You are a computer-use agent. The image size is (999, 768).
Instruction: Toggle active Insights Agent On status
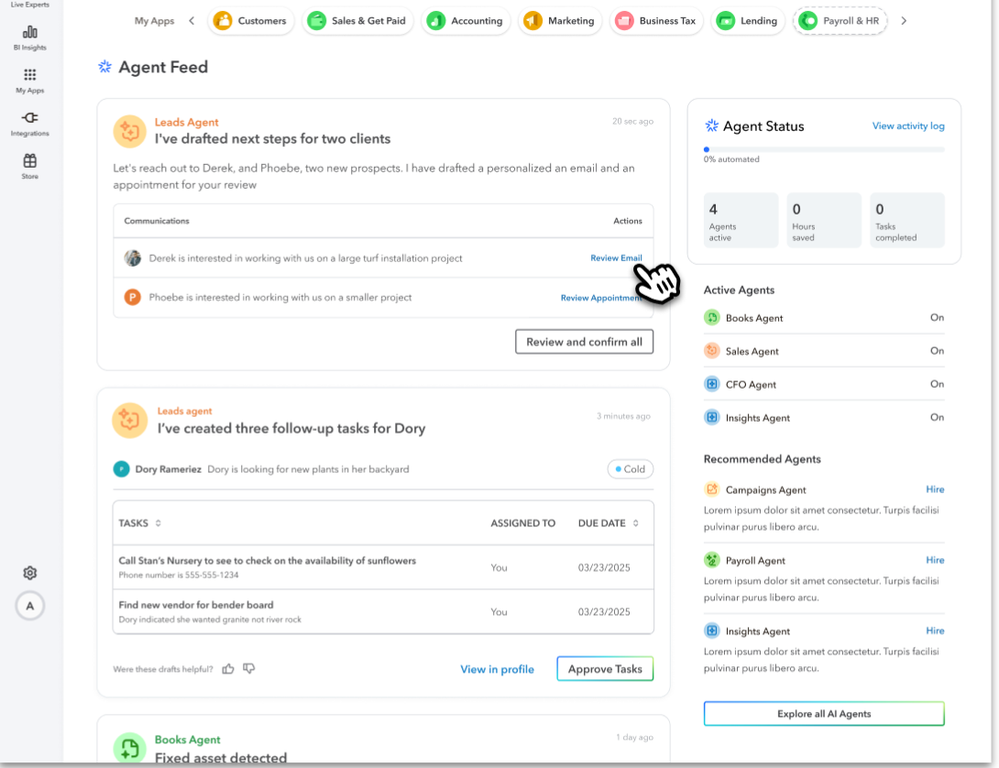click(x=937, y=417)
